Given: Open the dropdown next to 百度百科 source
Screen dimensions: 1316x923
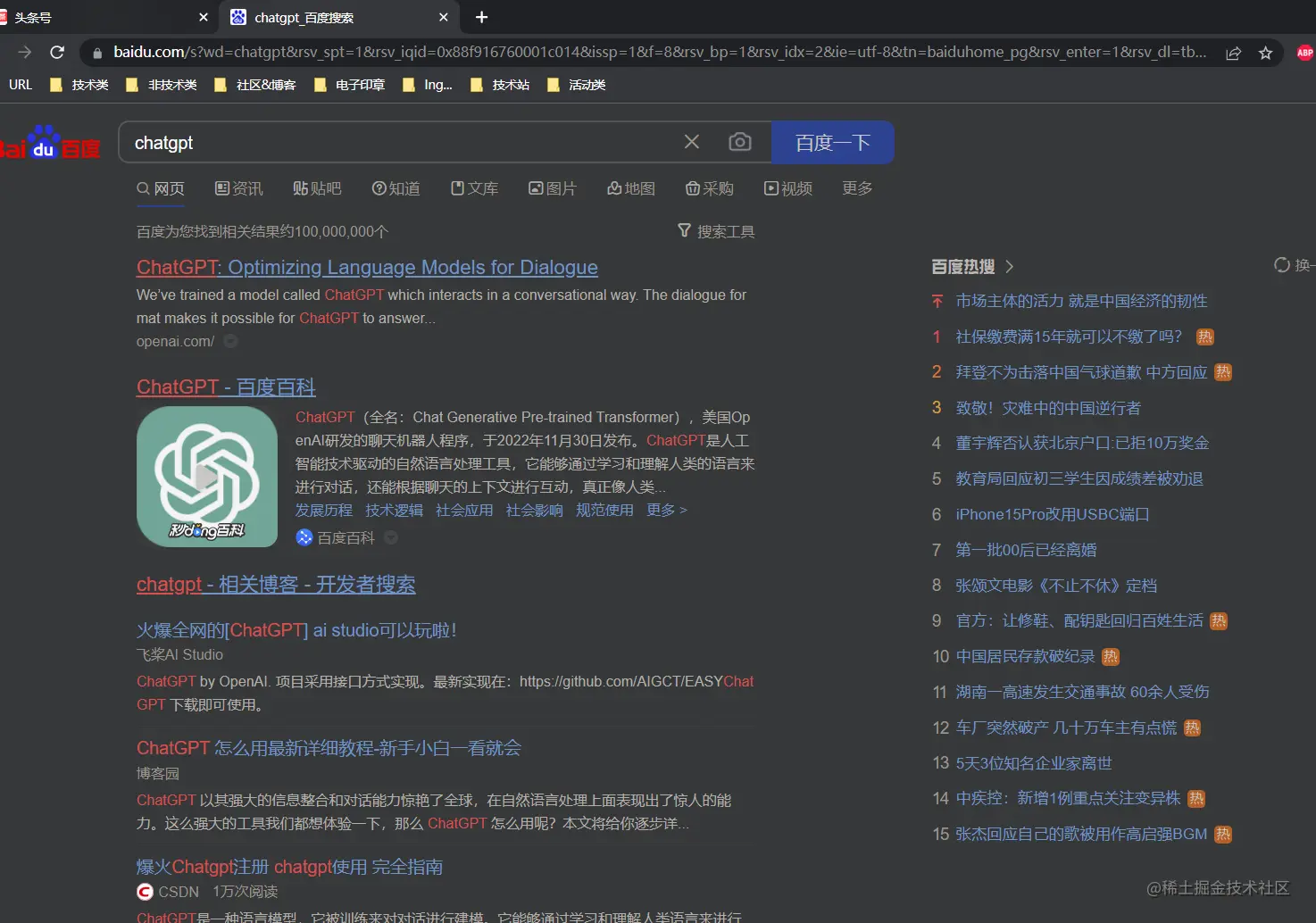Looking at the screenshot, I should (x=391, y=537).
